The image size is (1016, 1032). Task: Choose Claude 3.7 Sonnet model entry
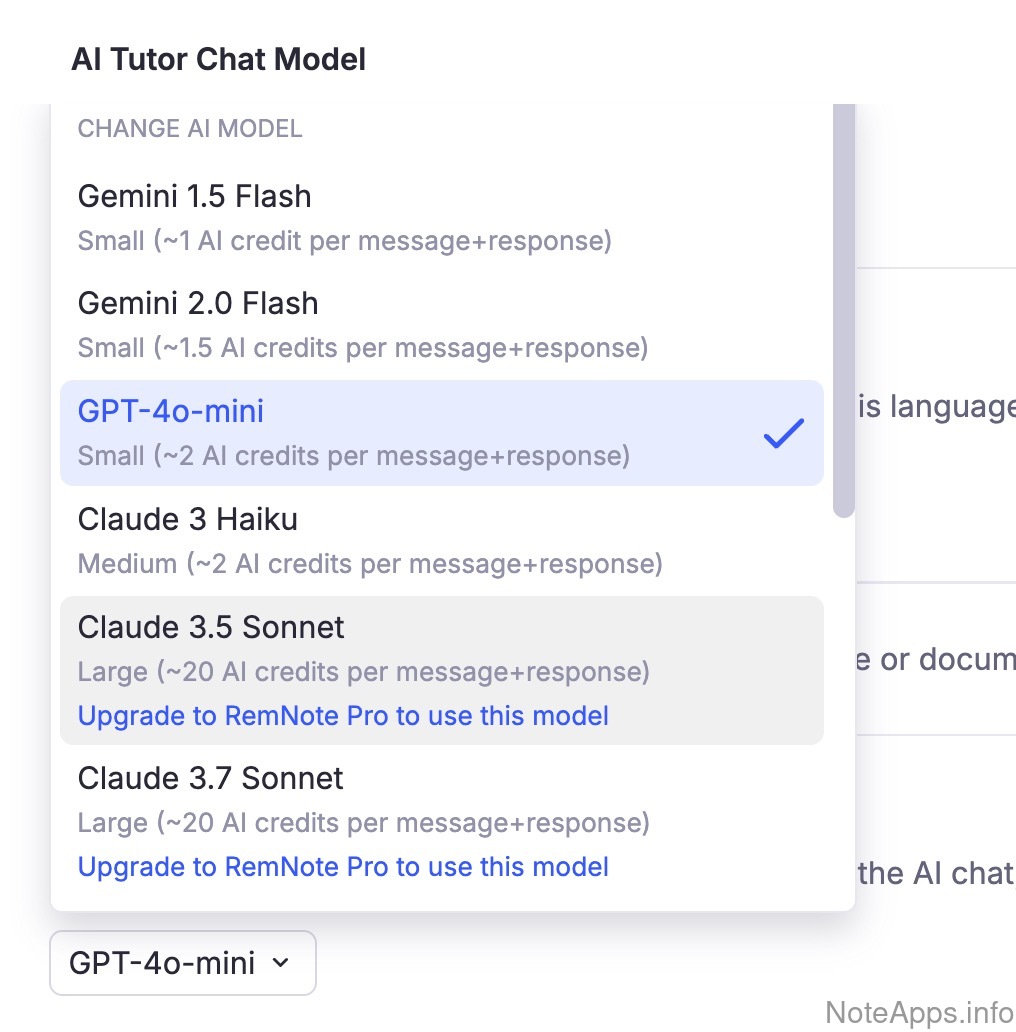click(211, 779)
